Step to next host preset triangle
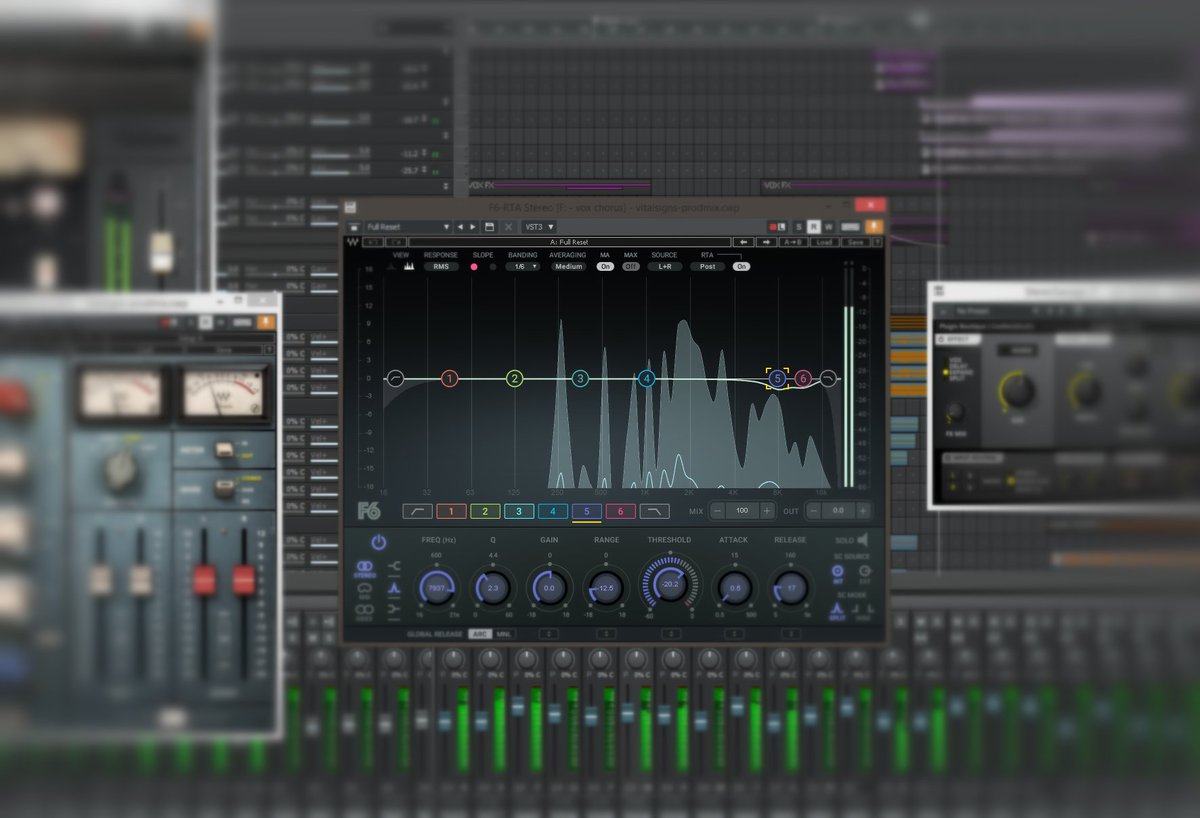 (x=473, y=227)
